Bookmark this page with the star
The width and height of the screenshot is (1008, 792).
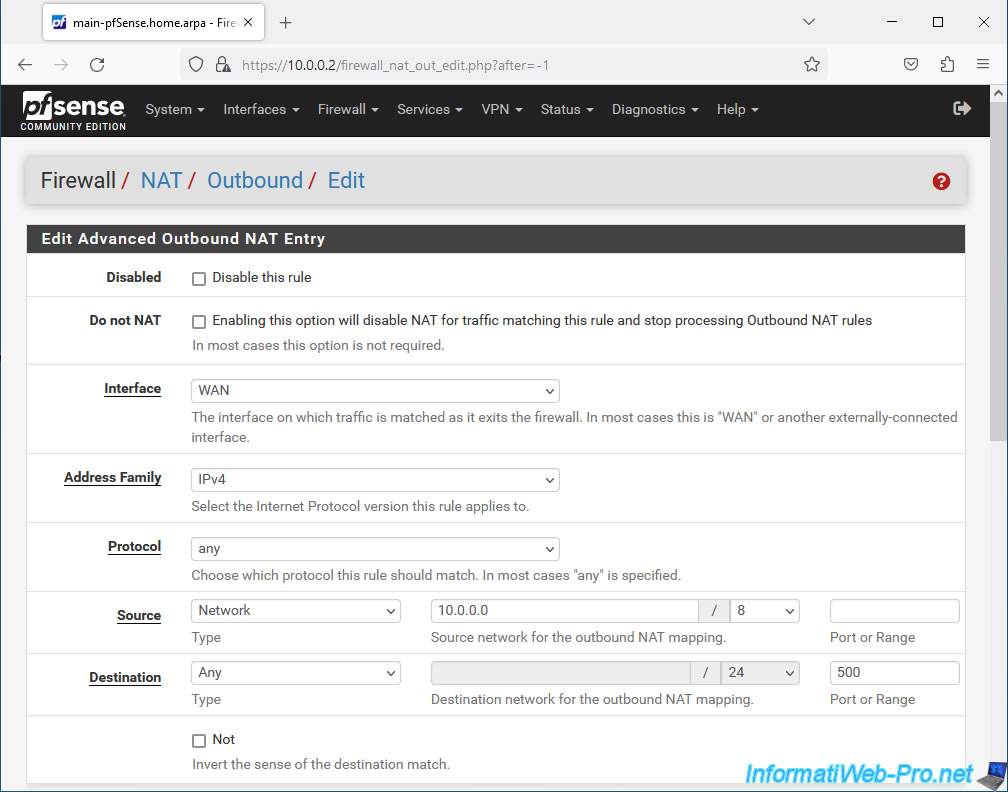(811, 64)
